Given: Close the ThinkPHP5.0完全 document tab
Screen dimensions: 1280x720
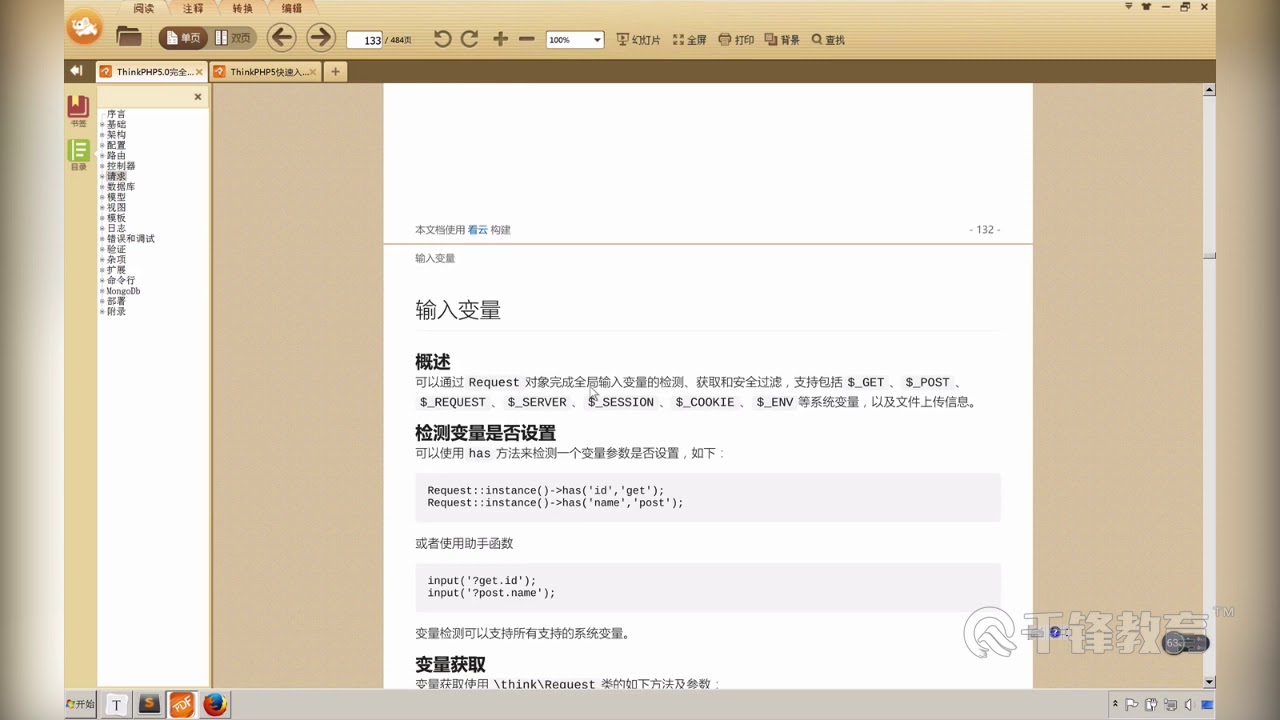Looking at the screenshot, I should click(x=199, y=72).
